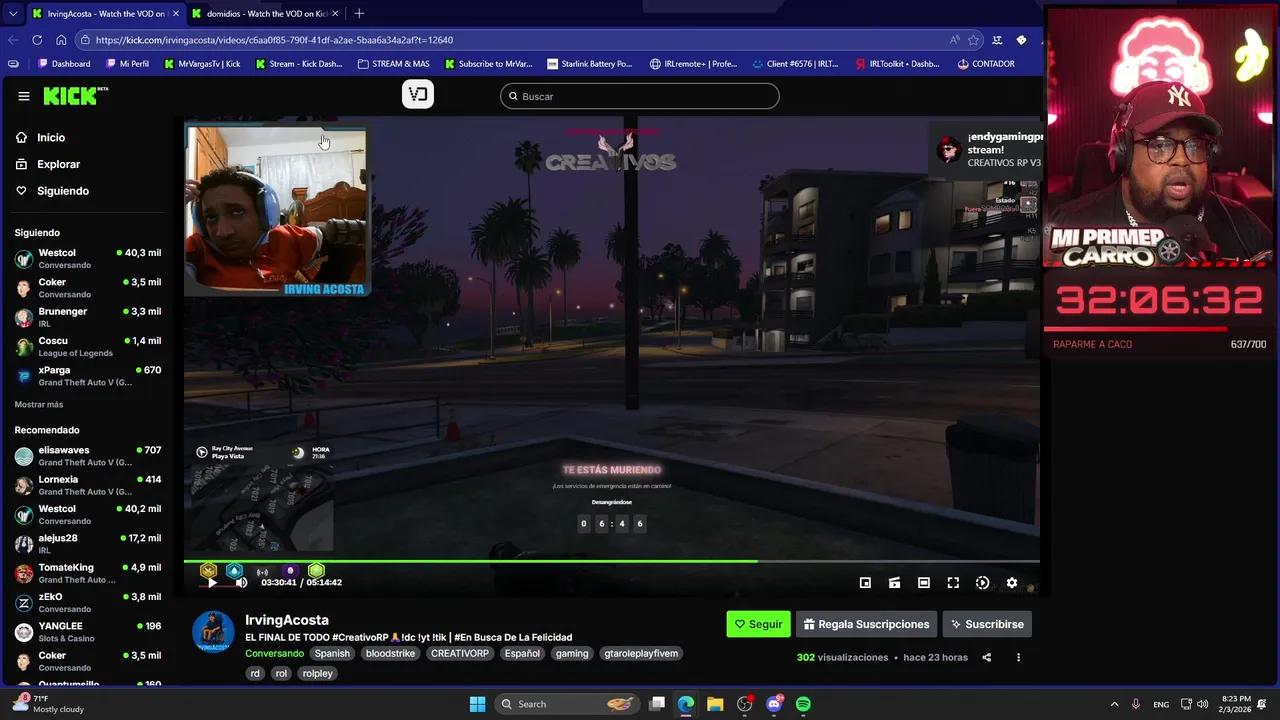Image resolution: width=1280 pixels, height=720 pixels.
Task: Open a new browser tab
Action: click(359, 14)
